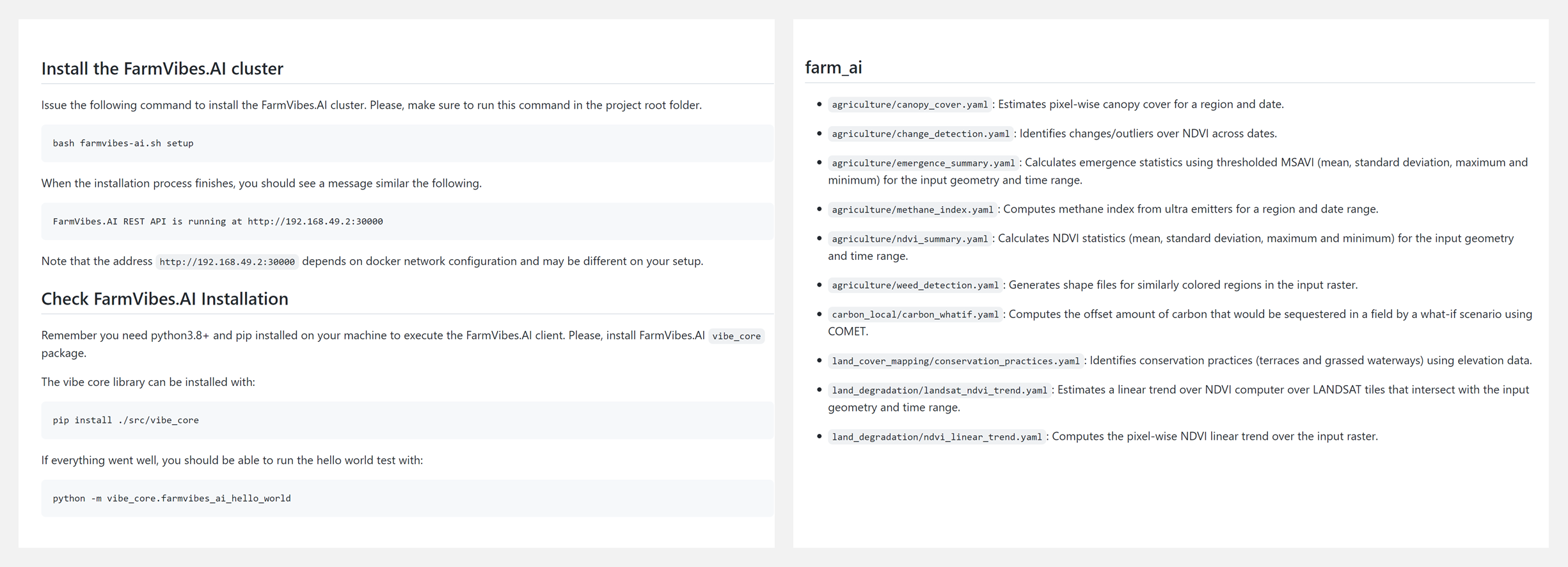1568x567 pixels.
Task: Click the 'Install the FarmVibes.AI cluster' heading
Action: pos(162,68)
